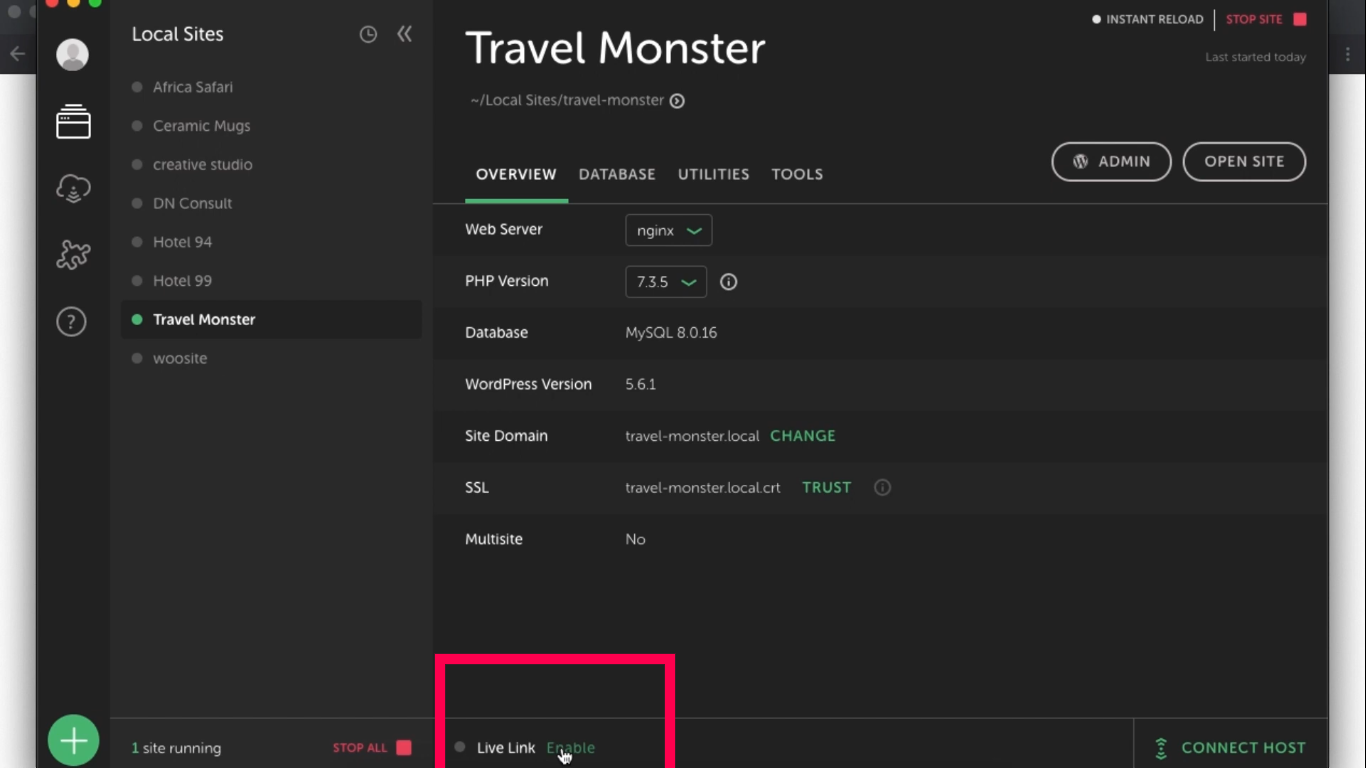
Task: Open the Add-ons puzzle icon
Action: coord(73,255)
